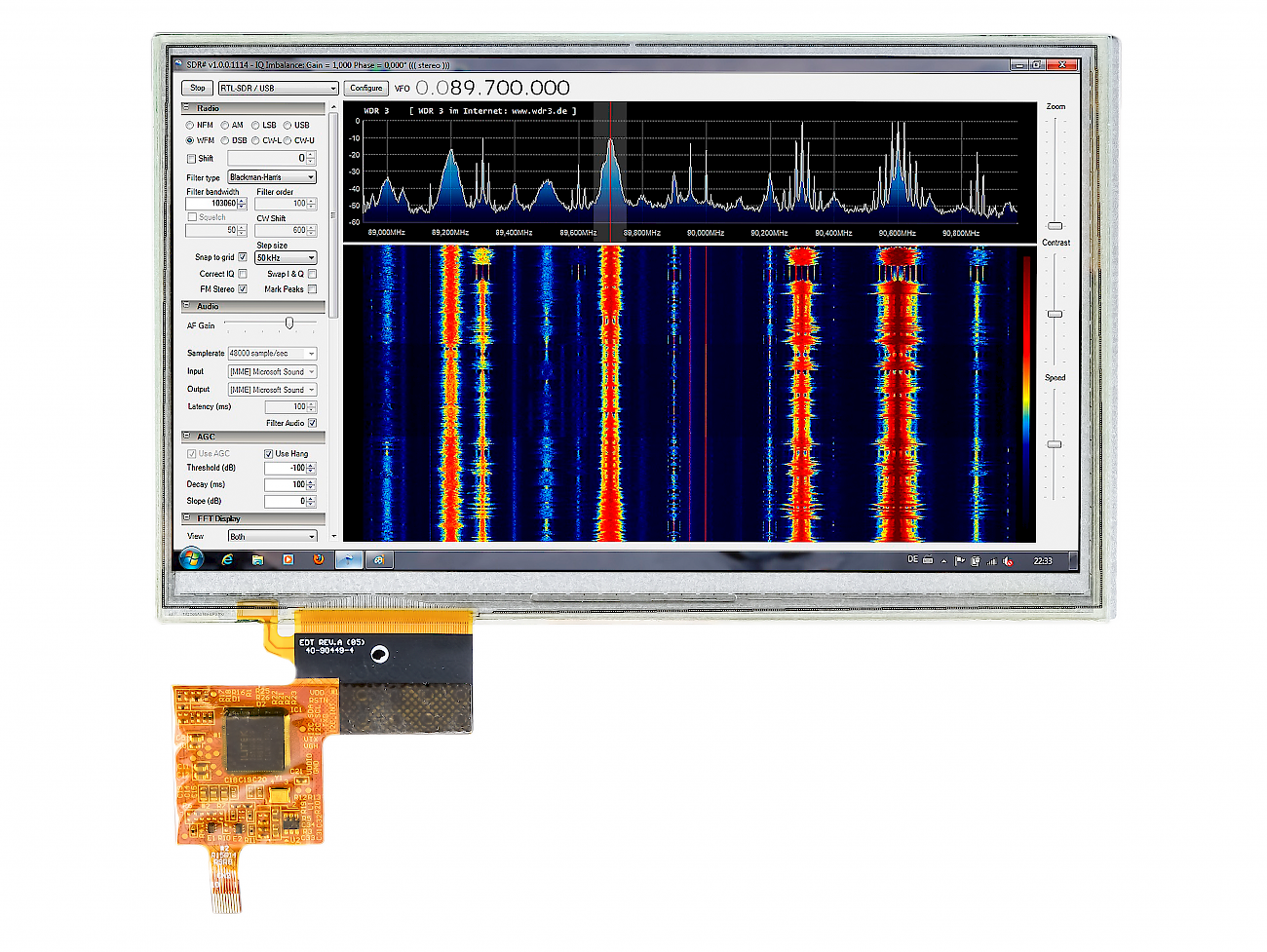This screenshot has height=952, width=1267.
Task: Open the RTL-SDR / USB source dropdown
Action: [278, 88]
